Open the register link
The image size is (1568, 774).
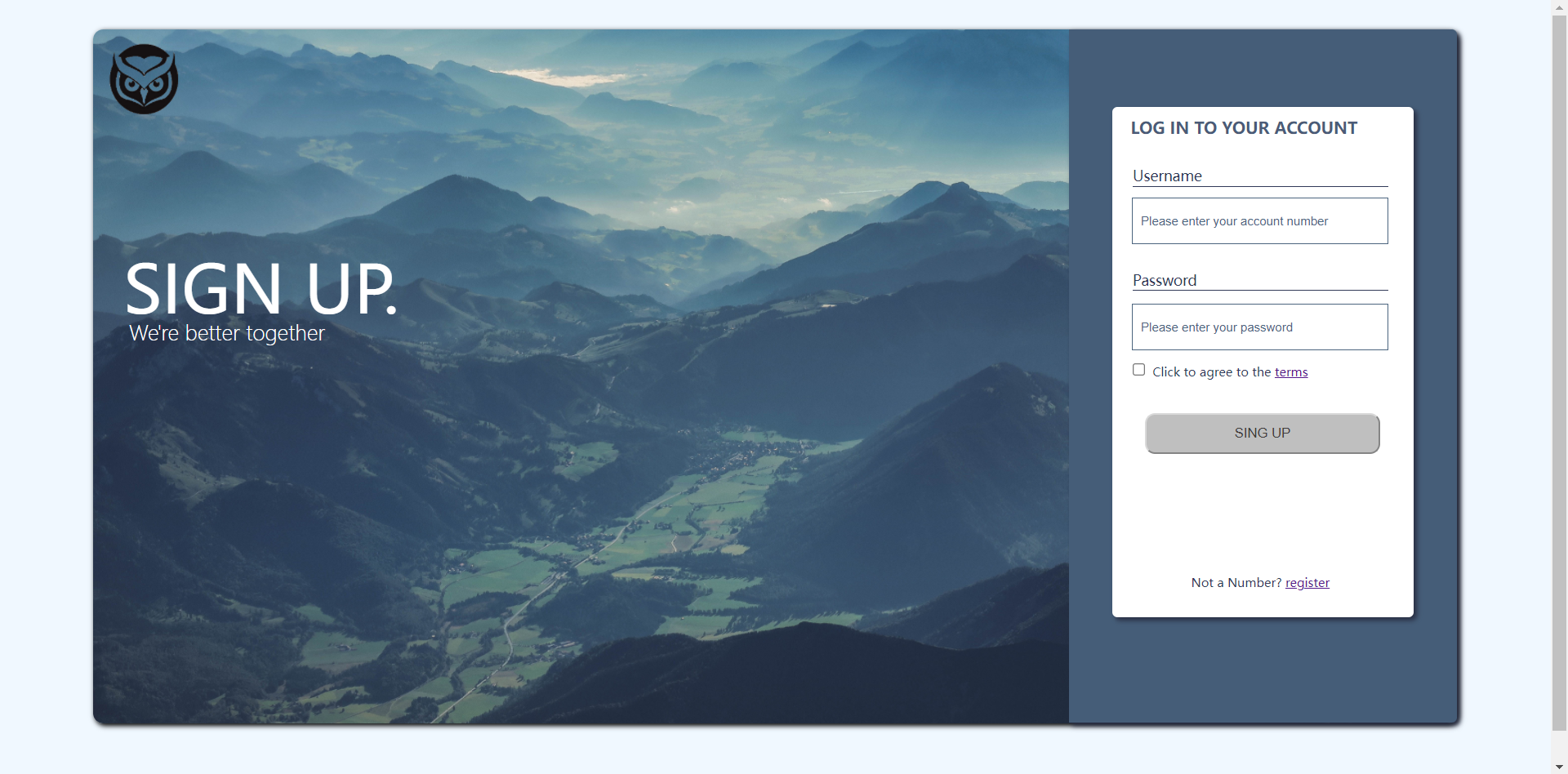[x=1307, y=583]
